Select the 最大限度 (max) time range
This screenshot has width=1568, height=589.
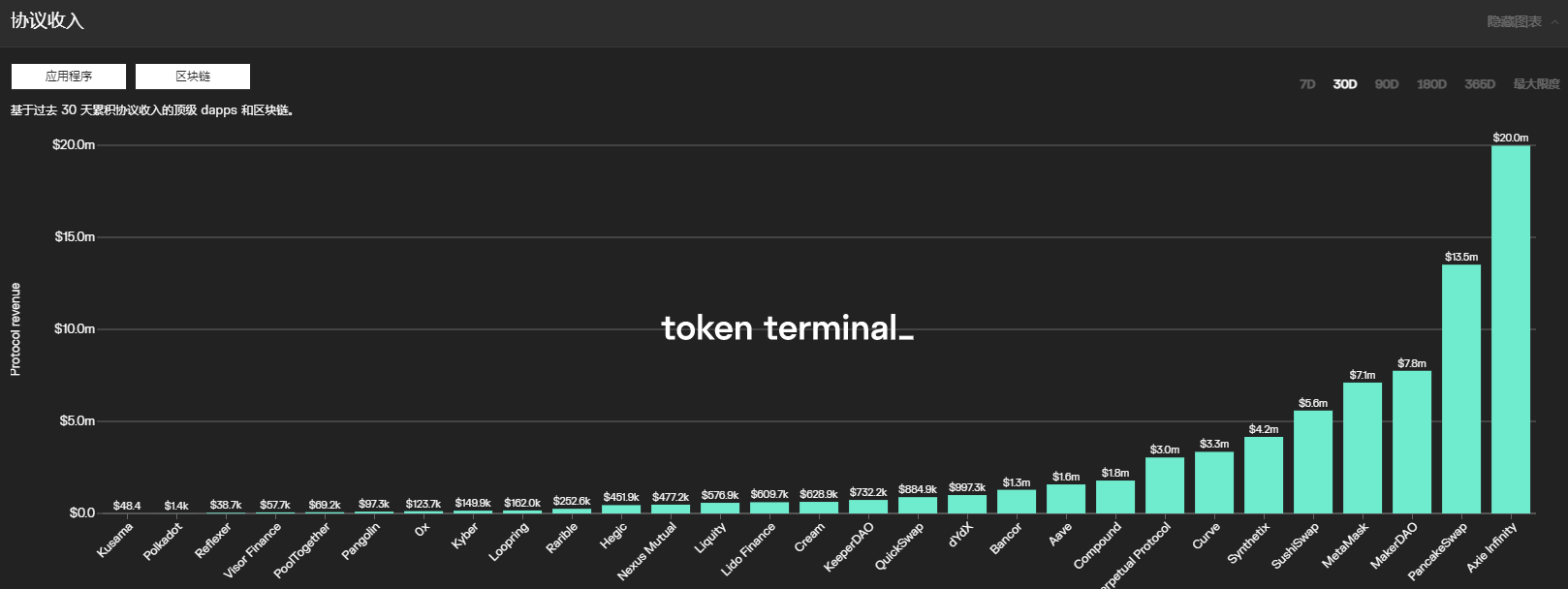[x=1536, y=84]
